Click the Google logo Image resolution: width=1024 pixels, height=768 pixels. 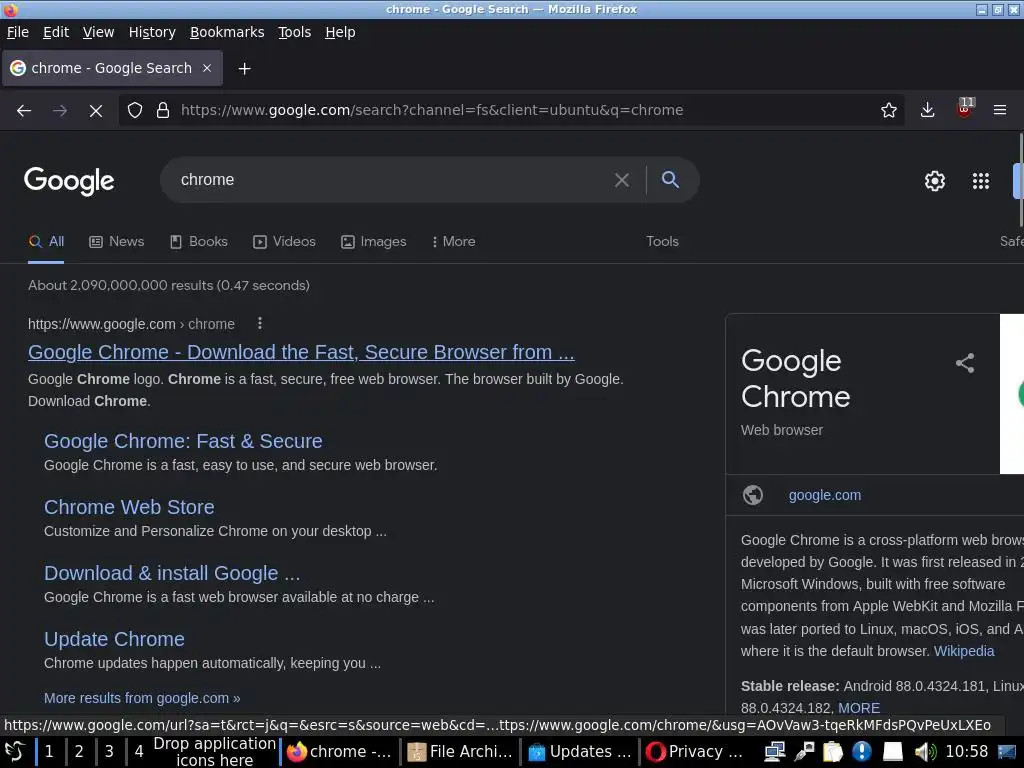[x=69, y=181]
